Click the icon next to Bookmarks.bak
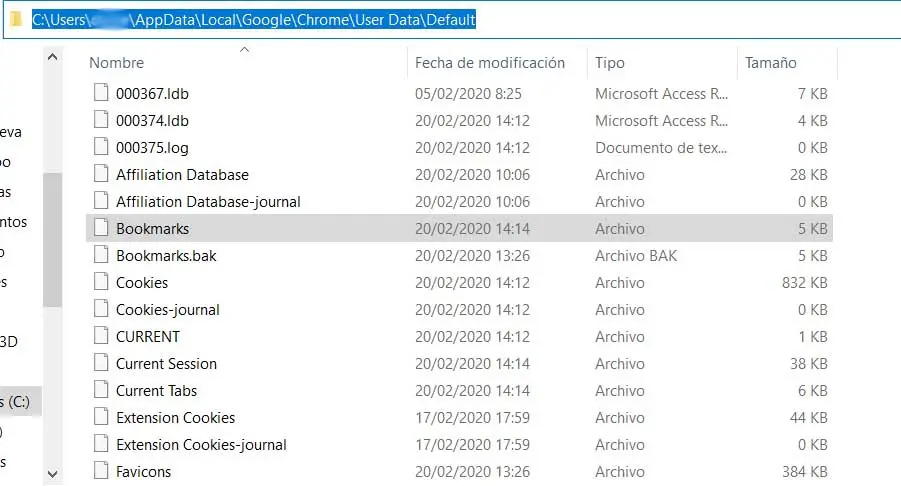 click(x=99, y=255)
